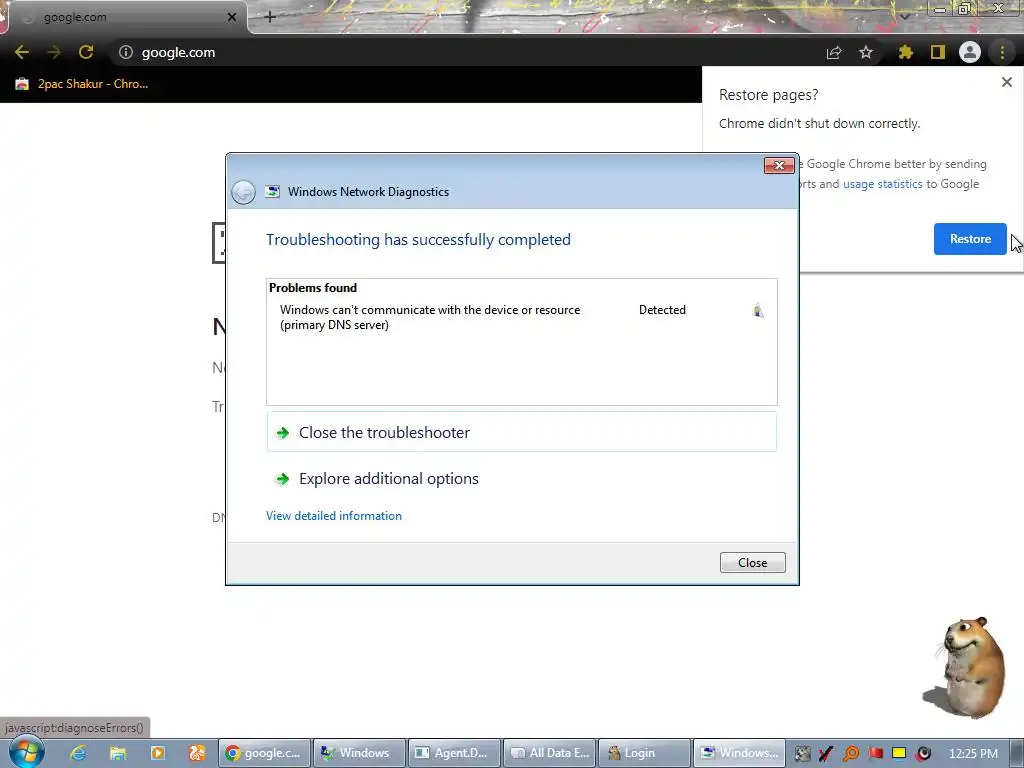The width and height of the screenshot is (1024, 768).
Task: Click the google.com address bar text
Action: pos(178,52)
